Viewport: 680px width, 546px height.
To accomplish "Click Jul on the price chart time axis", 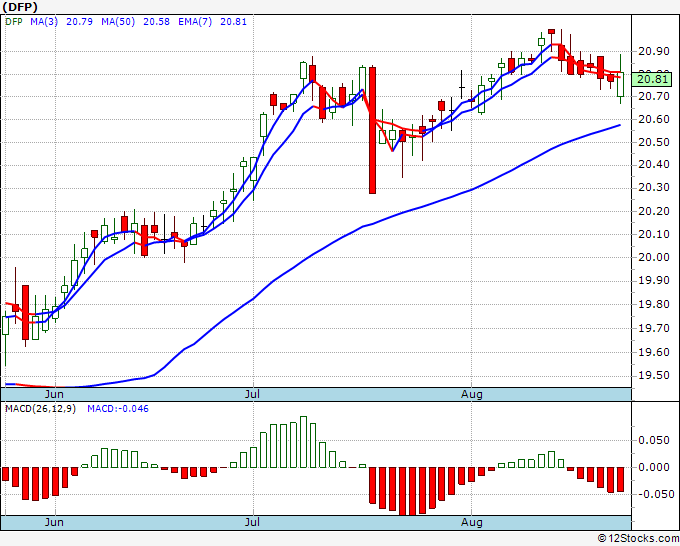I will tap(252, 394).
